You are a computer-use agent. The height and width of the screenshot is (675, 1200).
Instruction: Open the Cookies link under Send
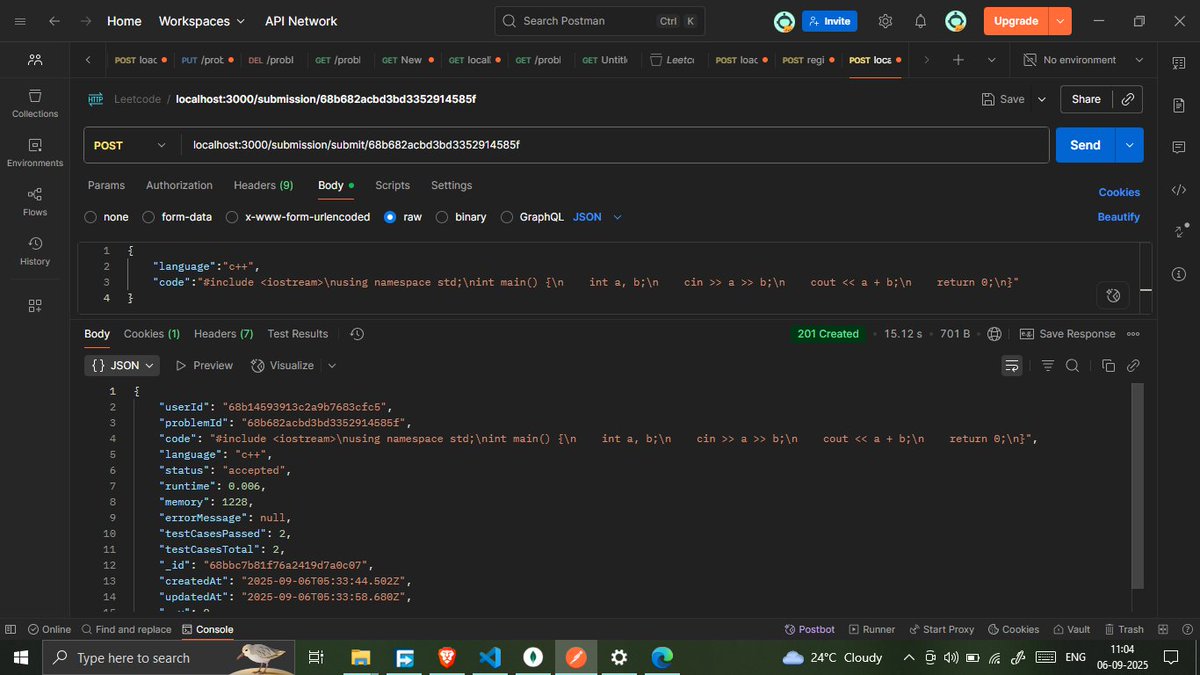point(1119,192)
